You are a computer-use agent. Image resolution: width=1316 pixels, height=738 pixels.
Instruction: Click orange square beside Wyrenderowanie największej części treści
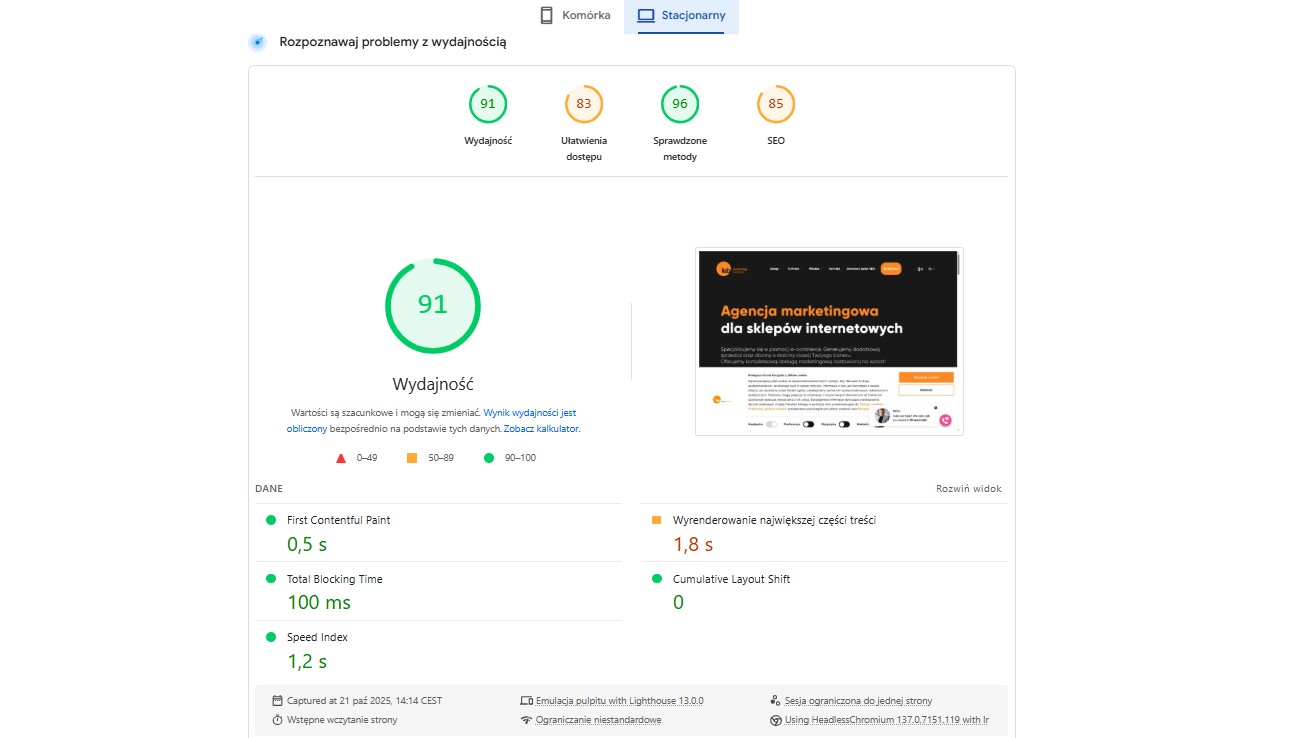tap(657, 520)
